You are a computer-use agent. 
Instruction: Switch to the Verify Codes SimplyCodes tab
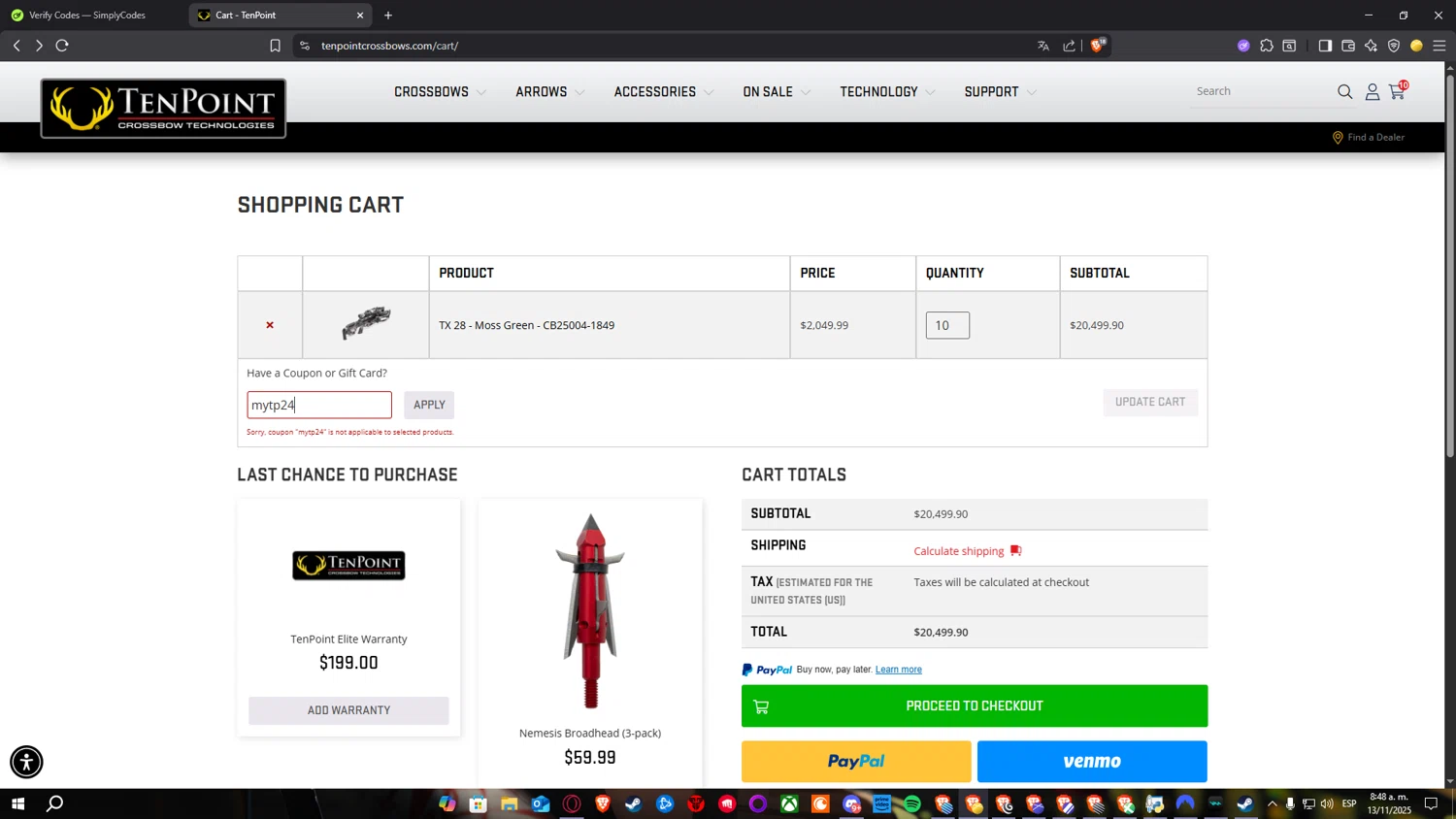point(87,16)
